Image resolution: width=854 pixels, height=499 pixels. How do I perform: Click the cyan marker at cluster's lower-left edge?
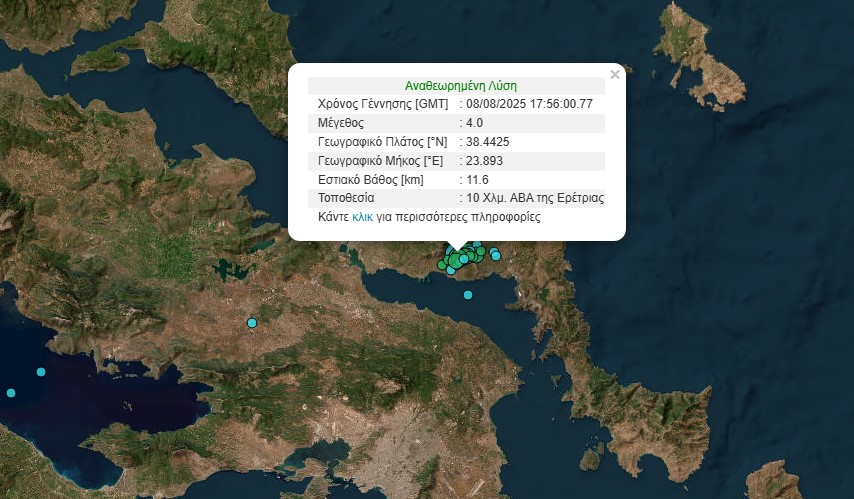(450, 270)
